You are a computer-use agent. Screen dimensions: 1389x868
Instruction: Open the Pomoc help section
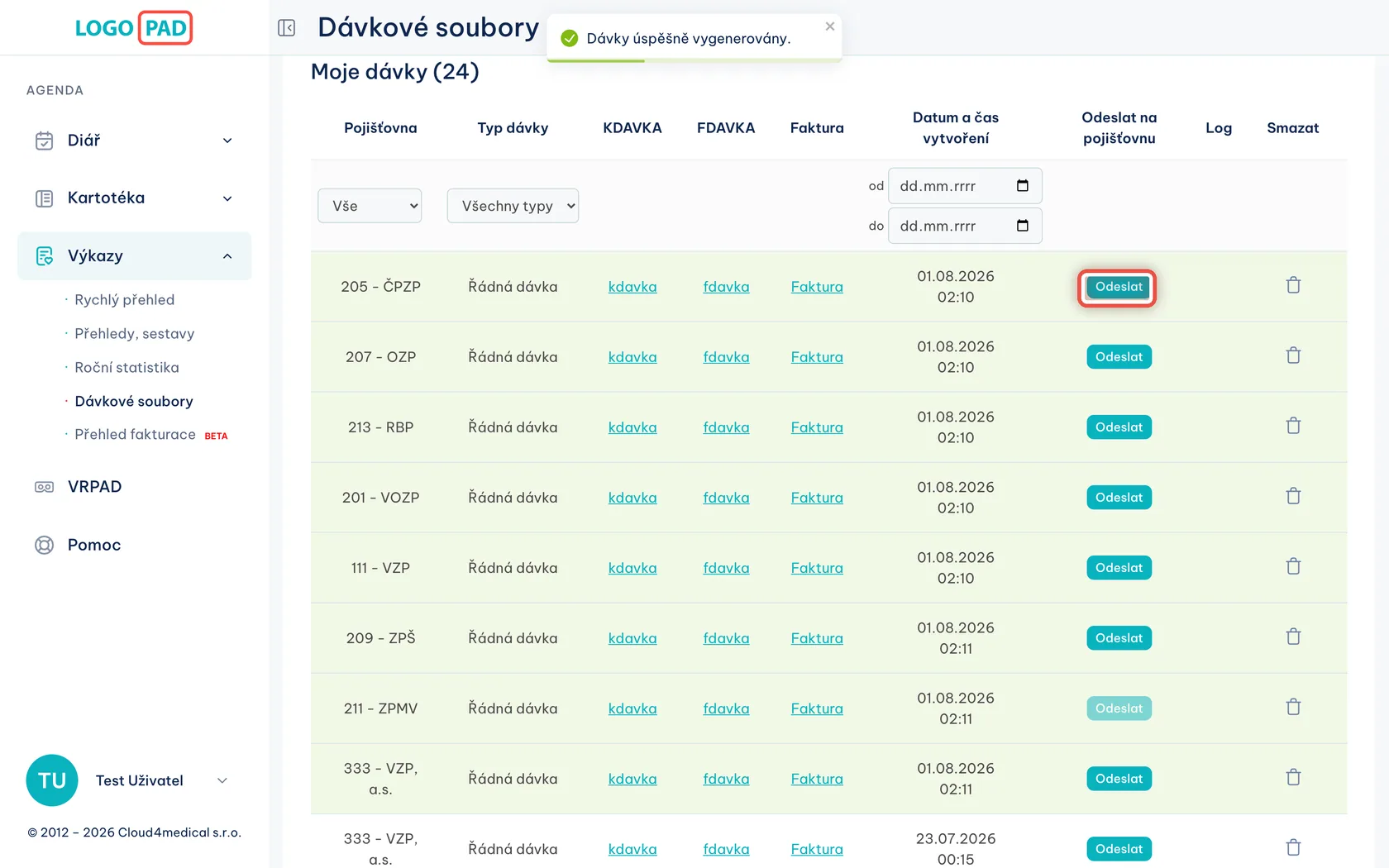click(x=94, y=545)
